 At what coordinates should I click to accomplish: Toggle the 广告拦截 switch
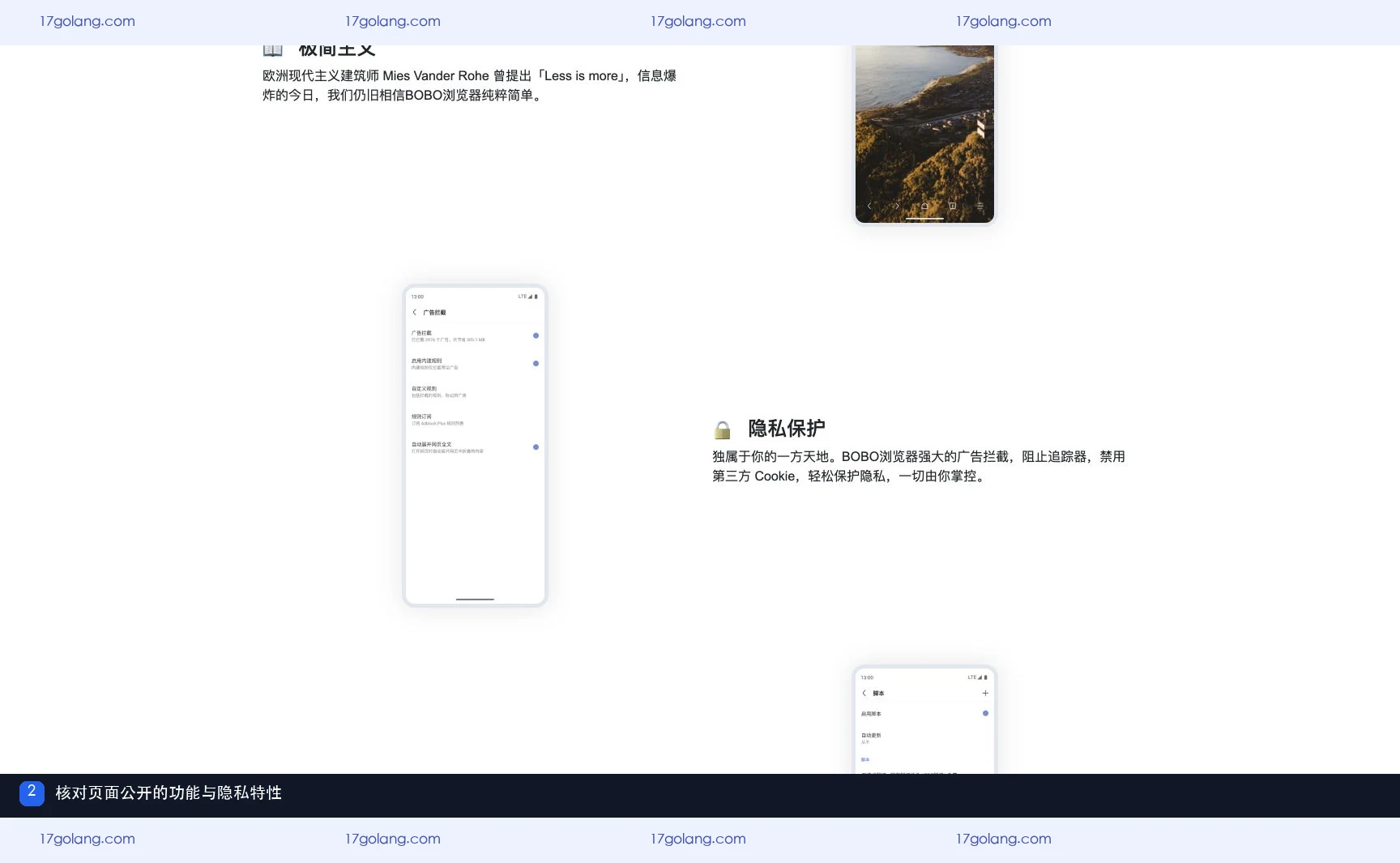pos(536,335)
